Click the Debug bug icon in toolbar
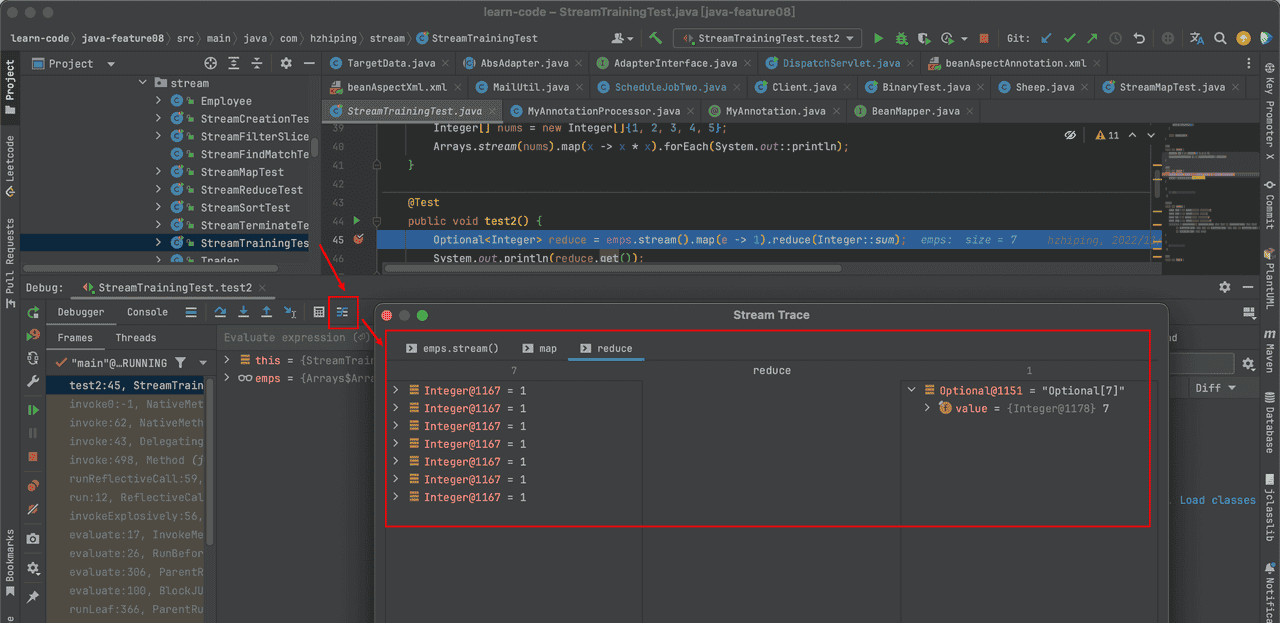This screenshot has height=623, width=1280. pos(901,39)
